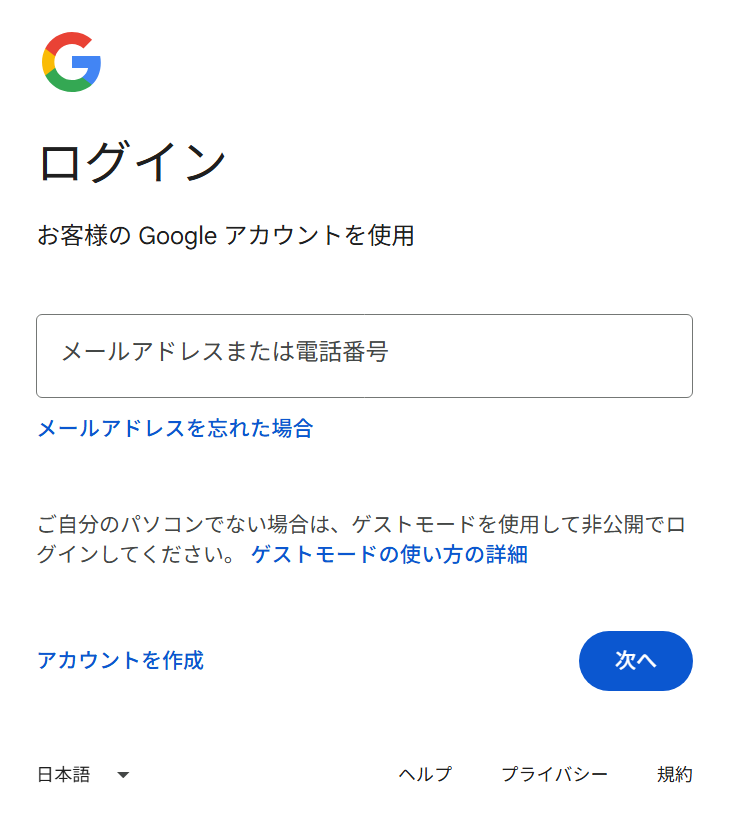Focus the メールアドレスまたは電話番号 input field
Screen dimensions: 729x819
364,356
